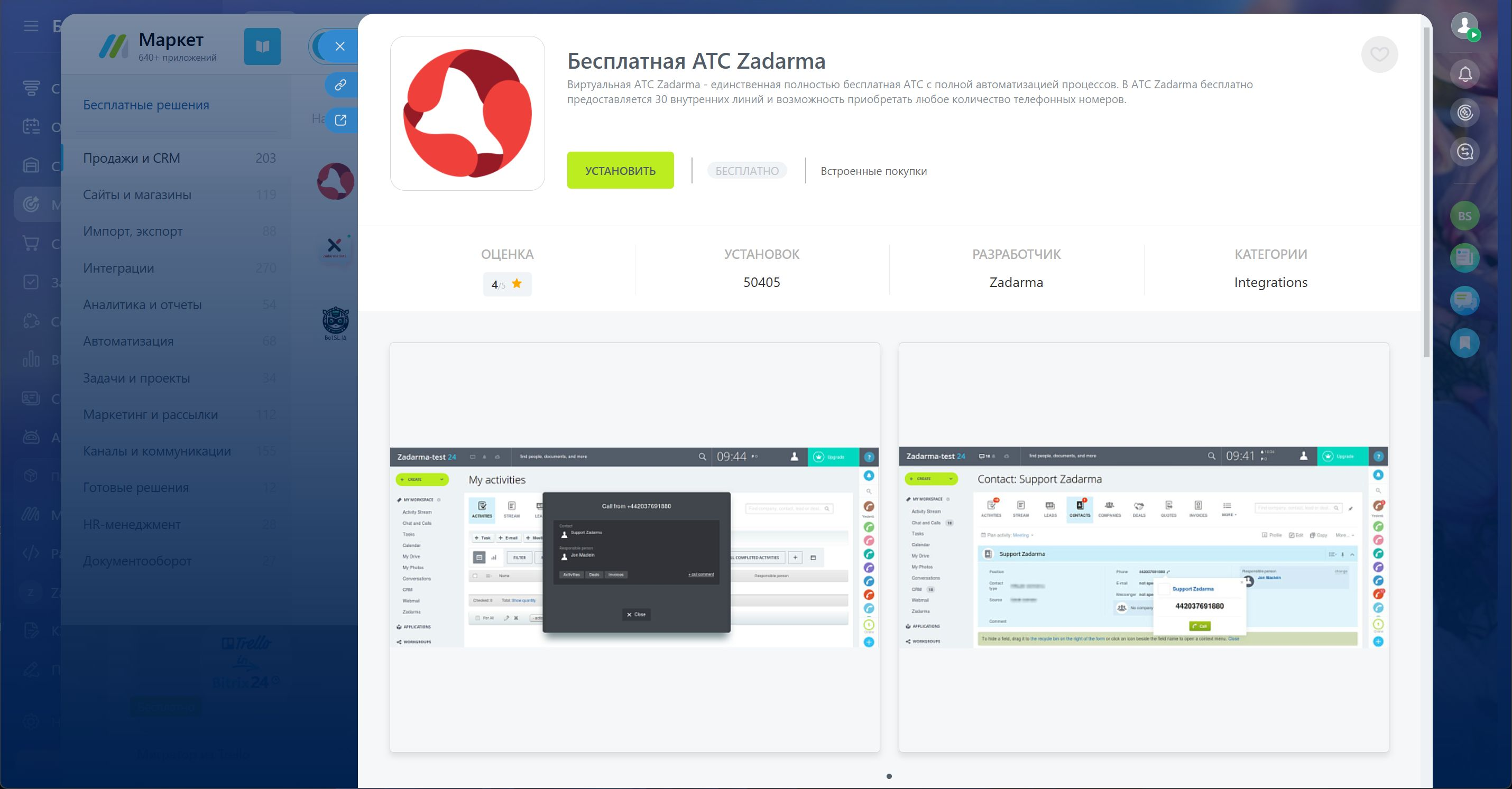Select Автоматизация category
Image resolution: width=1512 pixels, height=789 pixels.
(x=179, y=341)
